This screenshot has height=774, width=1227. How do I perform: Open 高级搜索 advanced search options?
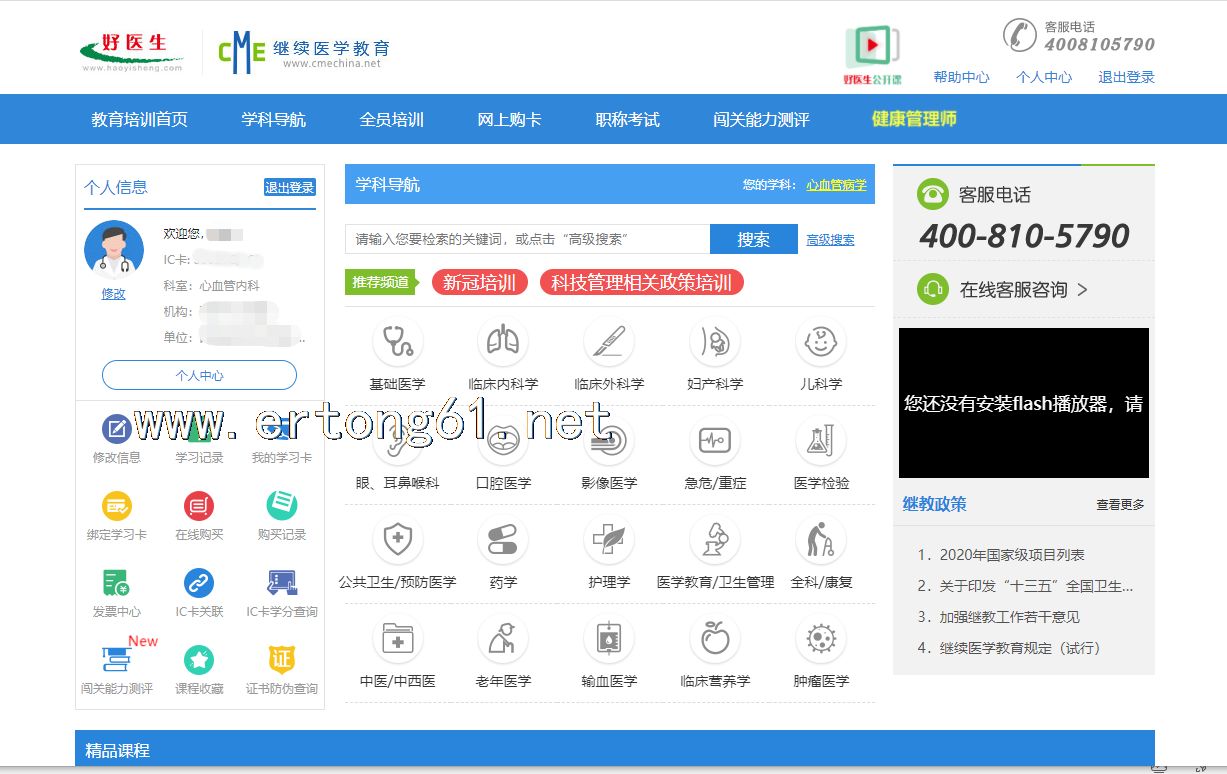point(830,240)
